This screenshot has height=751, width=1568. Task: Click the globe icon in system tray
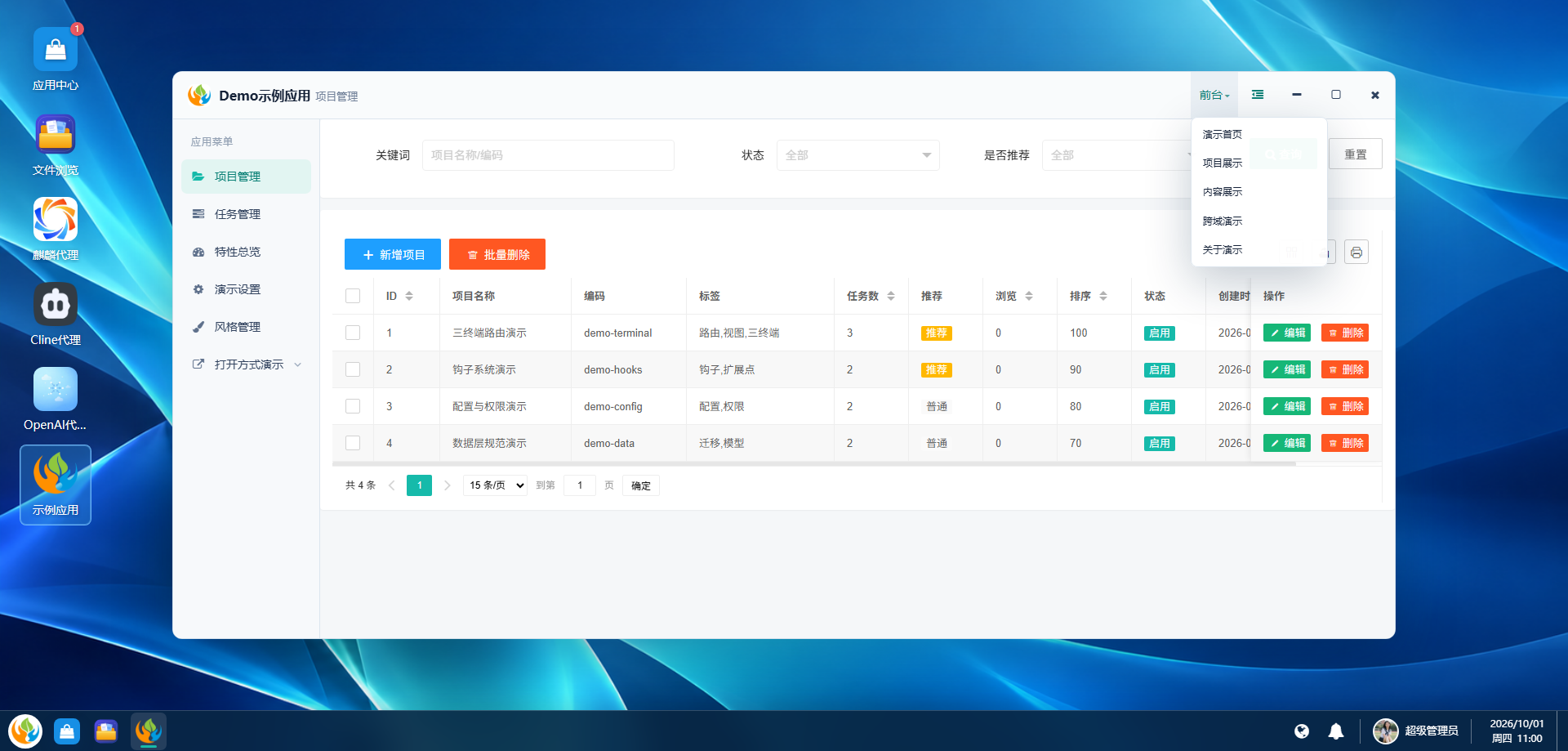1302,731
